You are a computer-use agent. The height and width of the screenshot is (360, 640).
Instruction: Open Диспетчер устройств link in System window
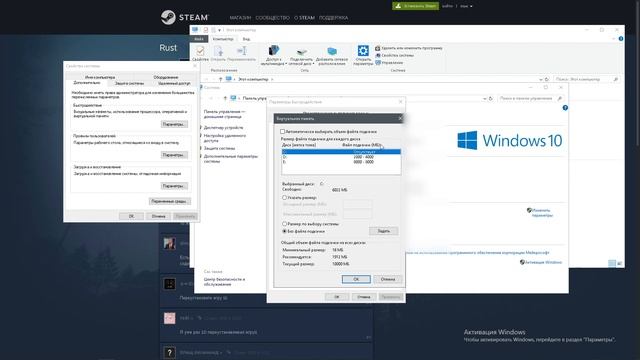coord(223,128)
